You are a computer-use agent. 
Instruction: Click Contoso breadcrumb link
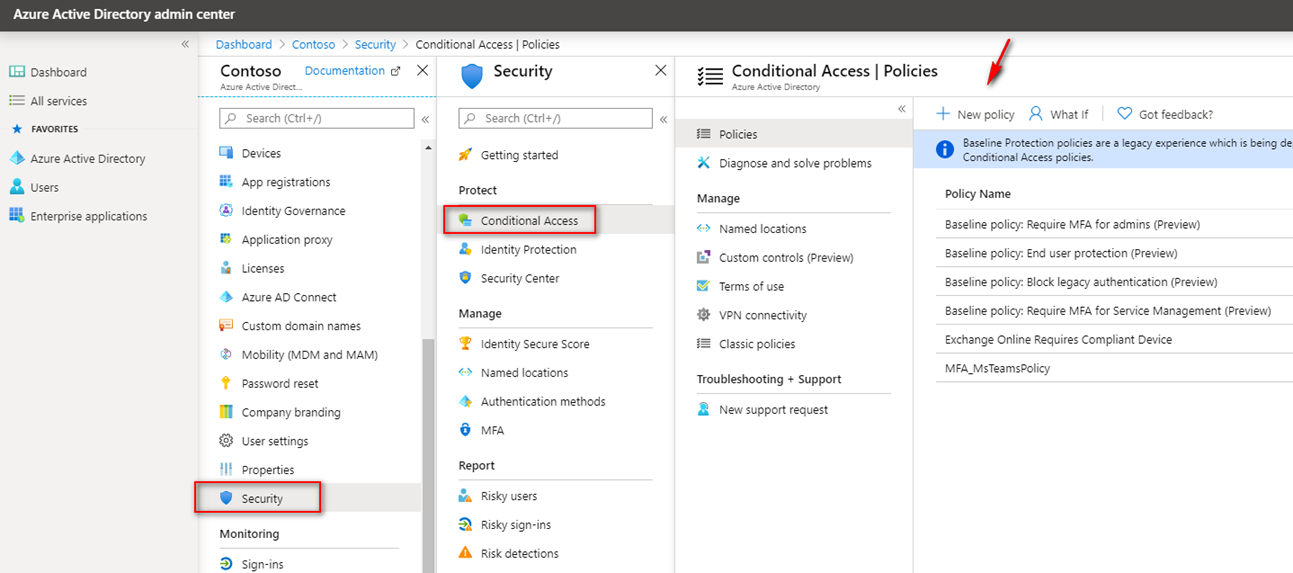tap(313, 44)
